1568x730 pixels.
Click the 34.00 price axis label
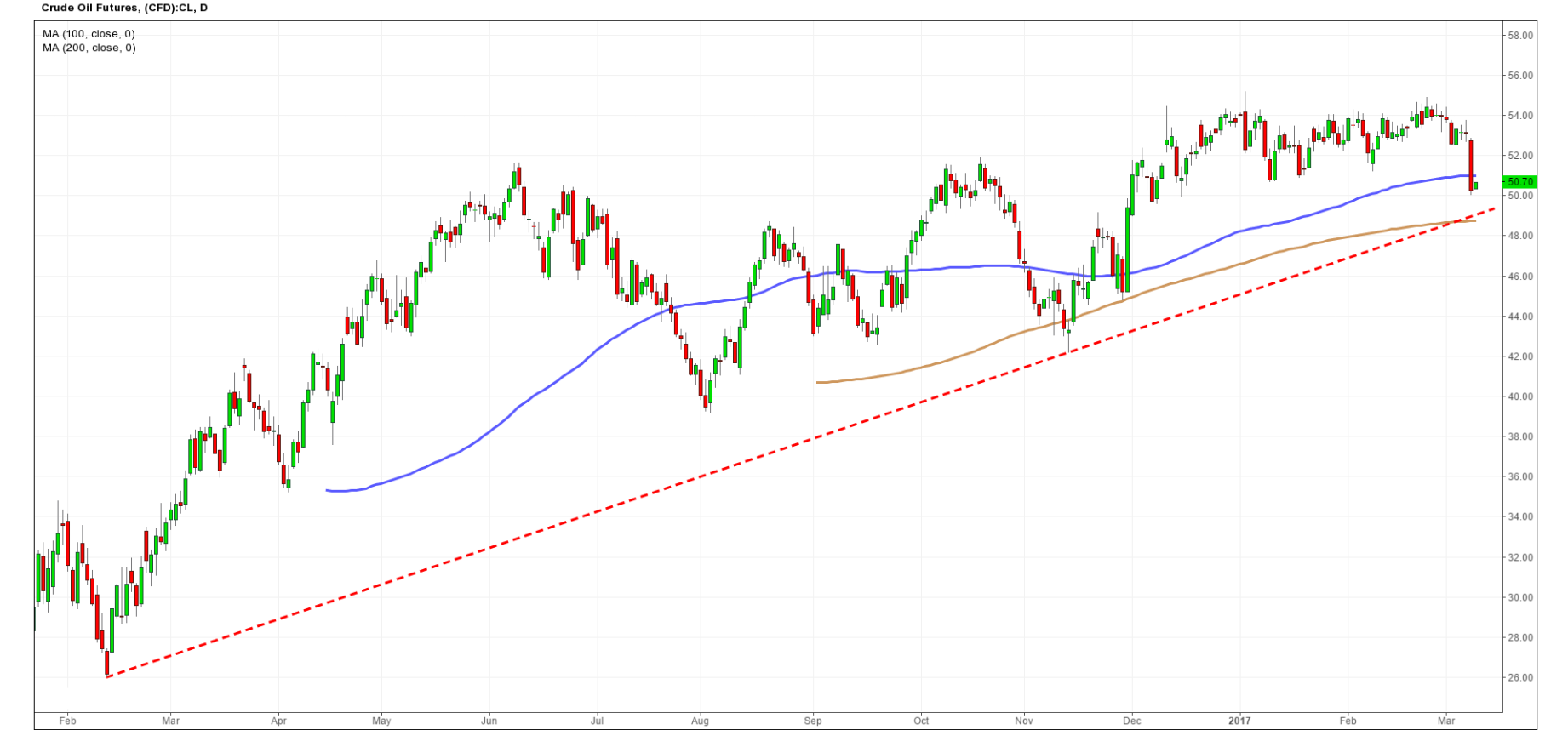1520,517
